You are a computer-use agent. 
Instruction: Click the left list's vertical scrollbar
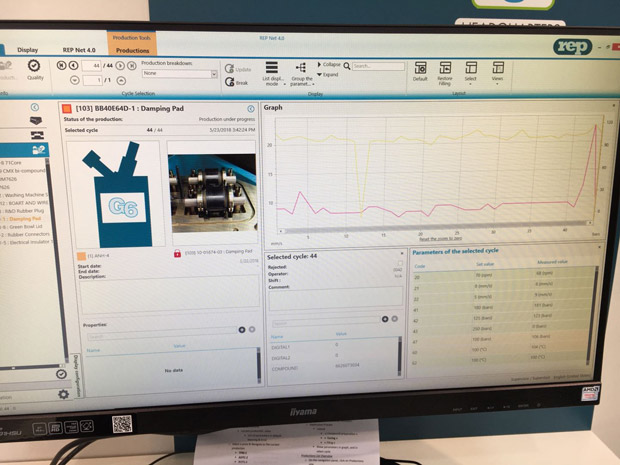(57, 259)
